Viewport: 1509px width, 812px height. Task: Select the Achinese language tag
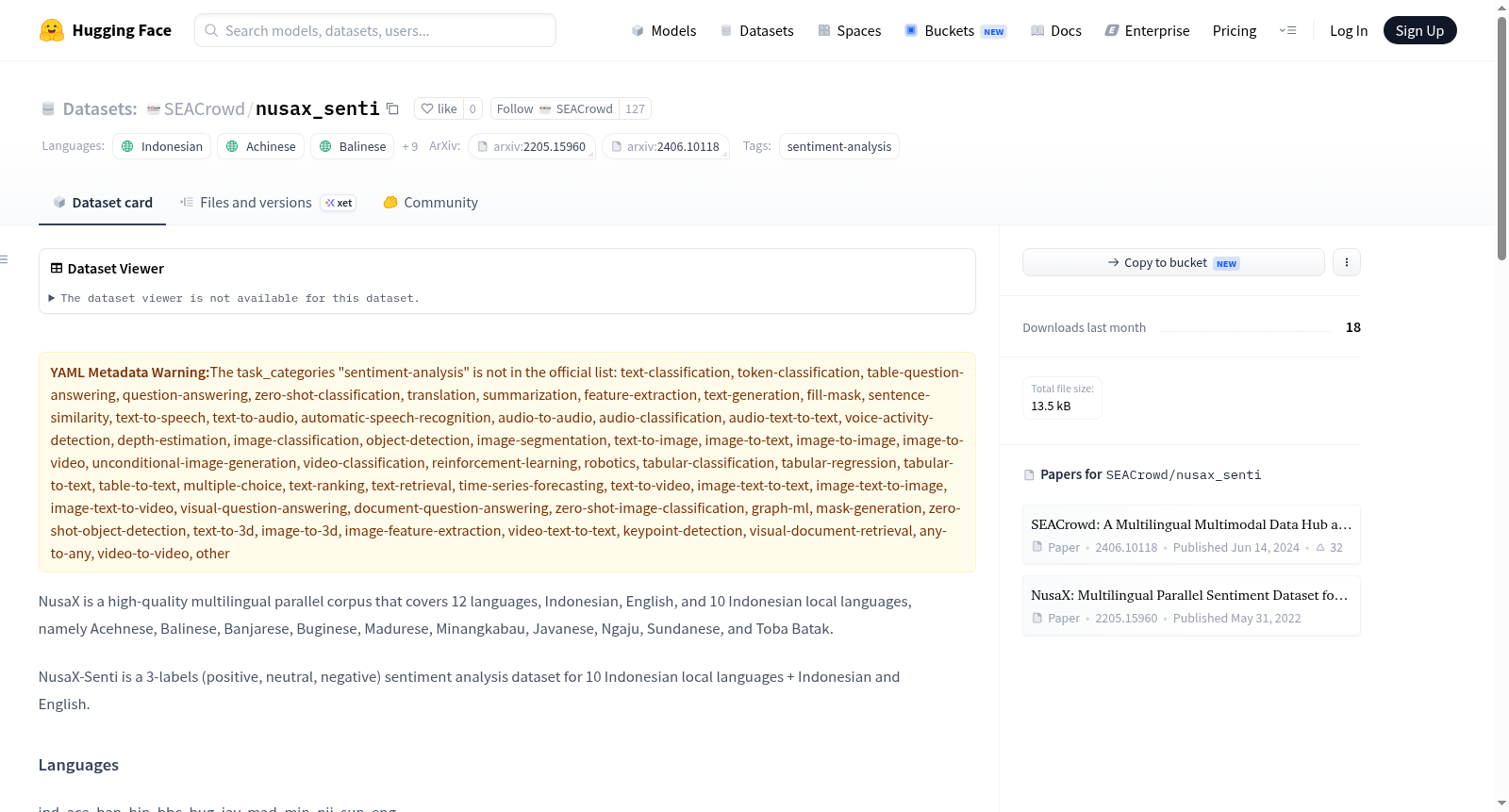[x=260, y=146]
